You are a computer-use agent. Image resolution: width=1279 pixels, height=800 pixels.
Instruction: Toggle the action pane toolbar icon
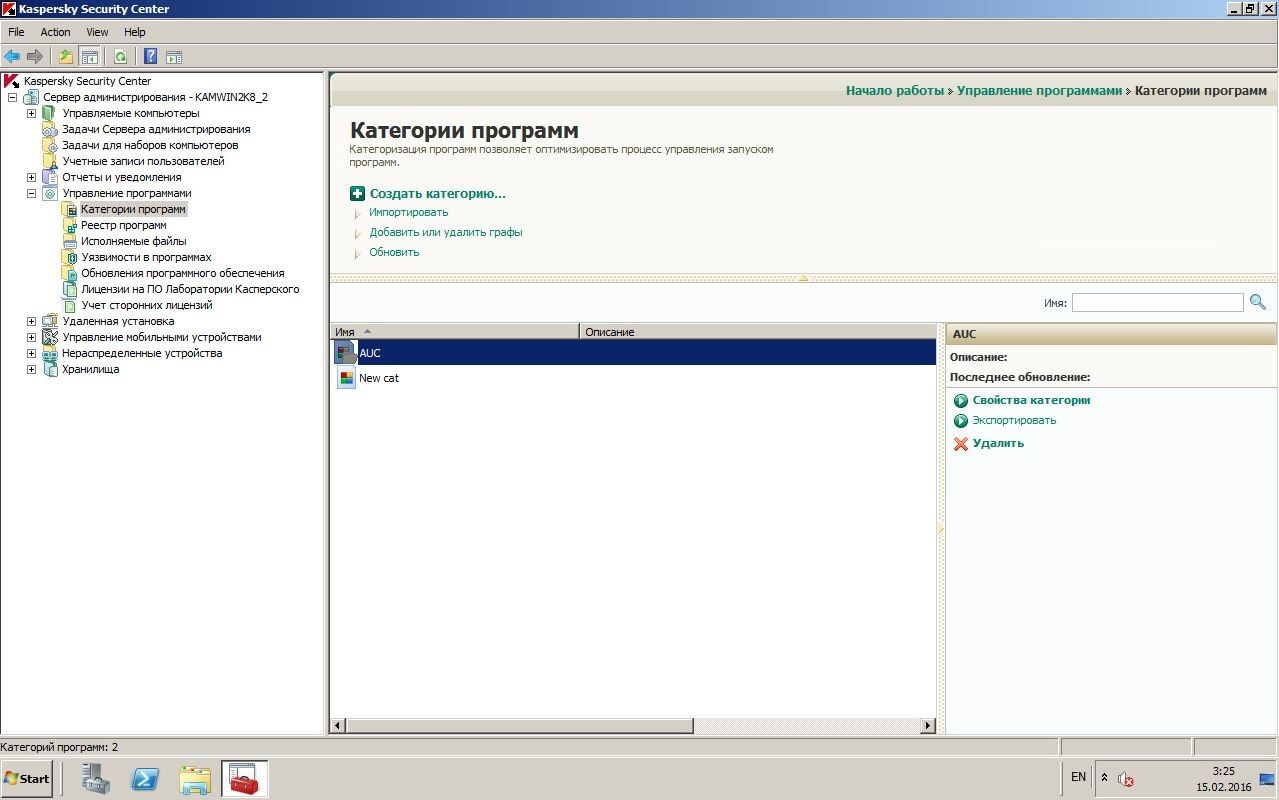[174, 57]
